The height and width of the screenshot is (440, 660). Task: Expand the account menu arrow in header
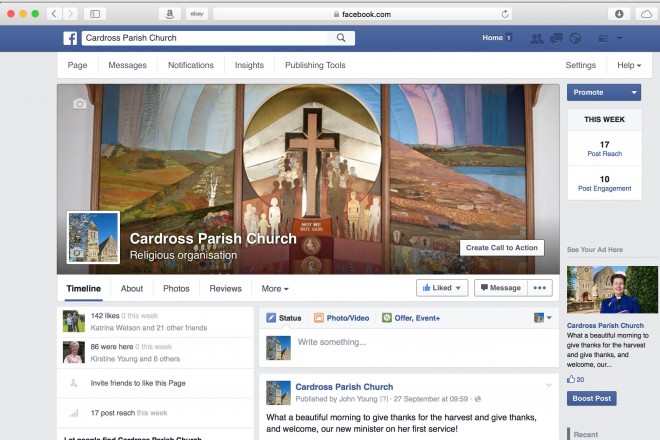click(x=620, y=38)
